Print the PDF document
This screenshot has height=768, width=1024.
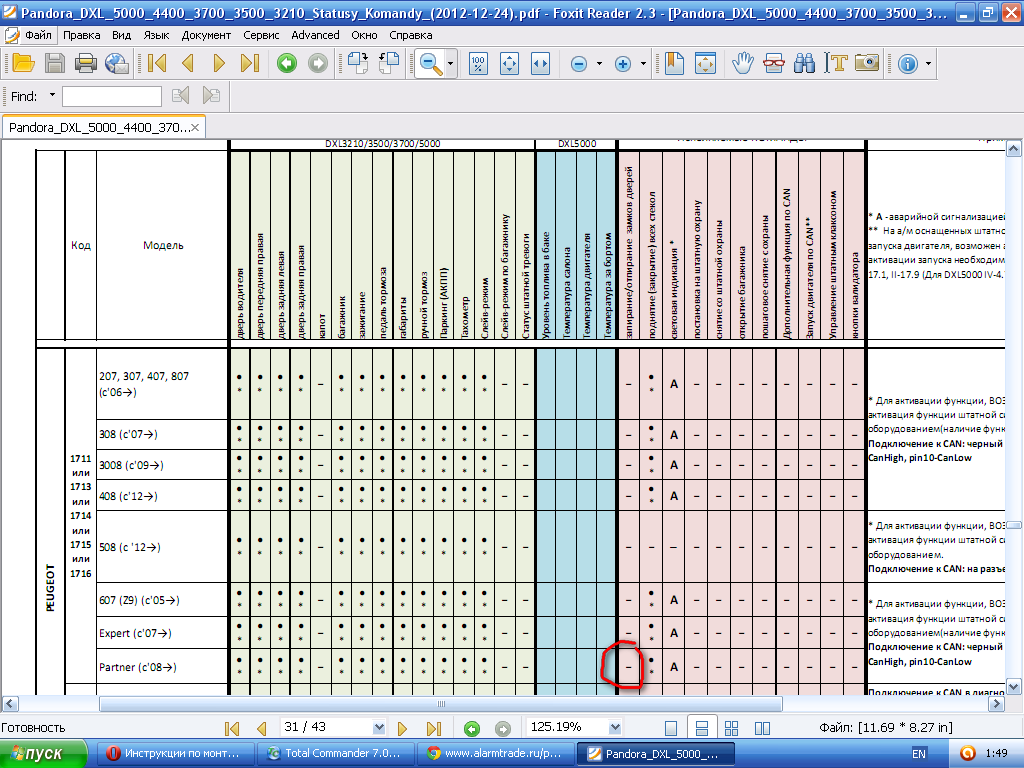point(86,63)
